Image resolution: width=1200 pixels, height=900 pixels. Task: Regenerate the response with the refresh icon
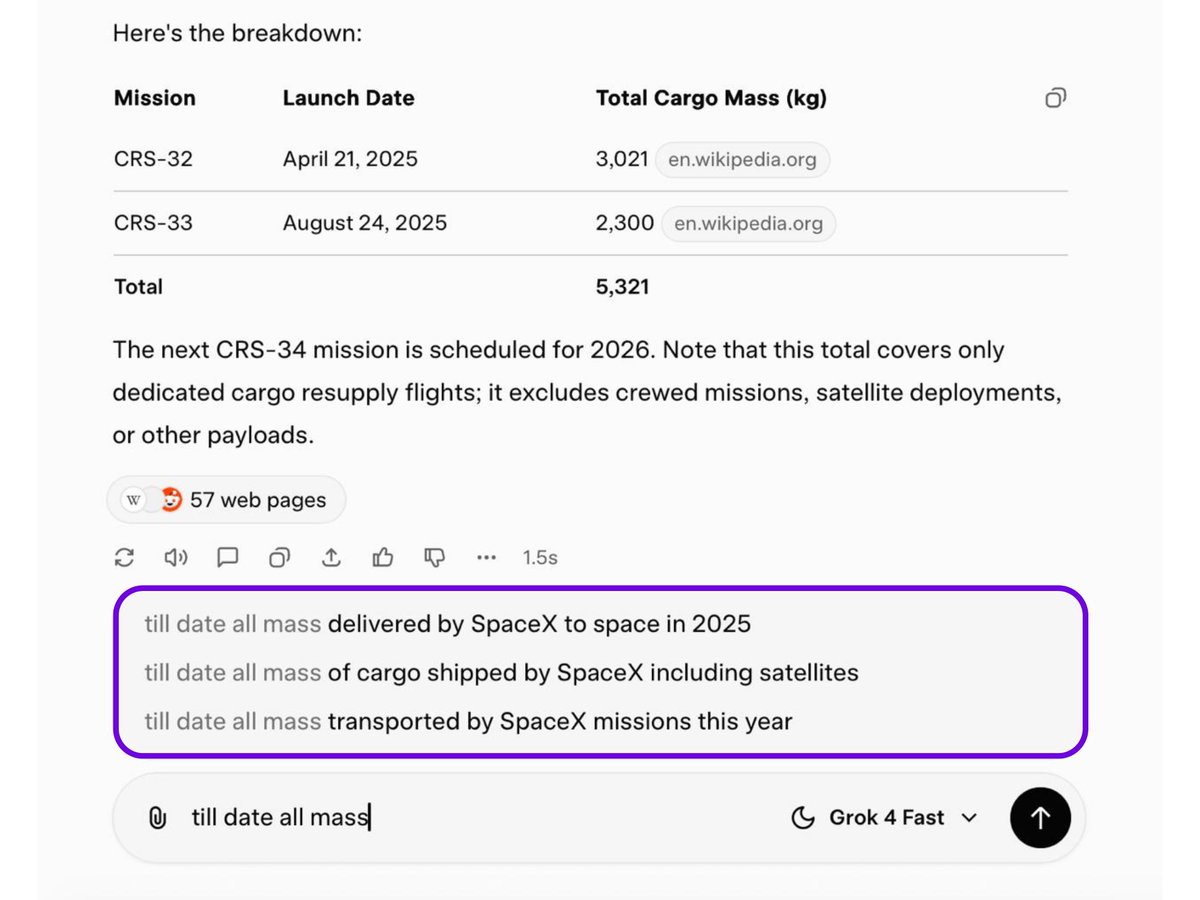pos(124,557)
